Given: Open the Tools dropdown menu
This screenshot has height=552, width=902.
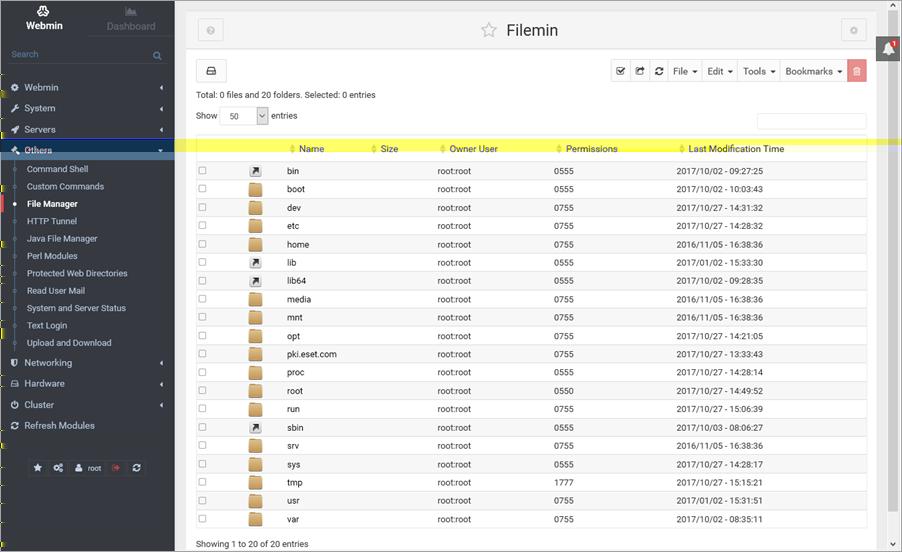Looking at the screenshot, I should 759,71.
